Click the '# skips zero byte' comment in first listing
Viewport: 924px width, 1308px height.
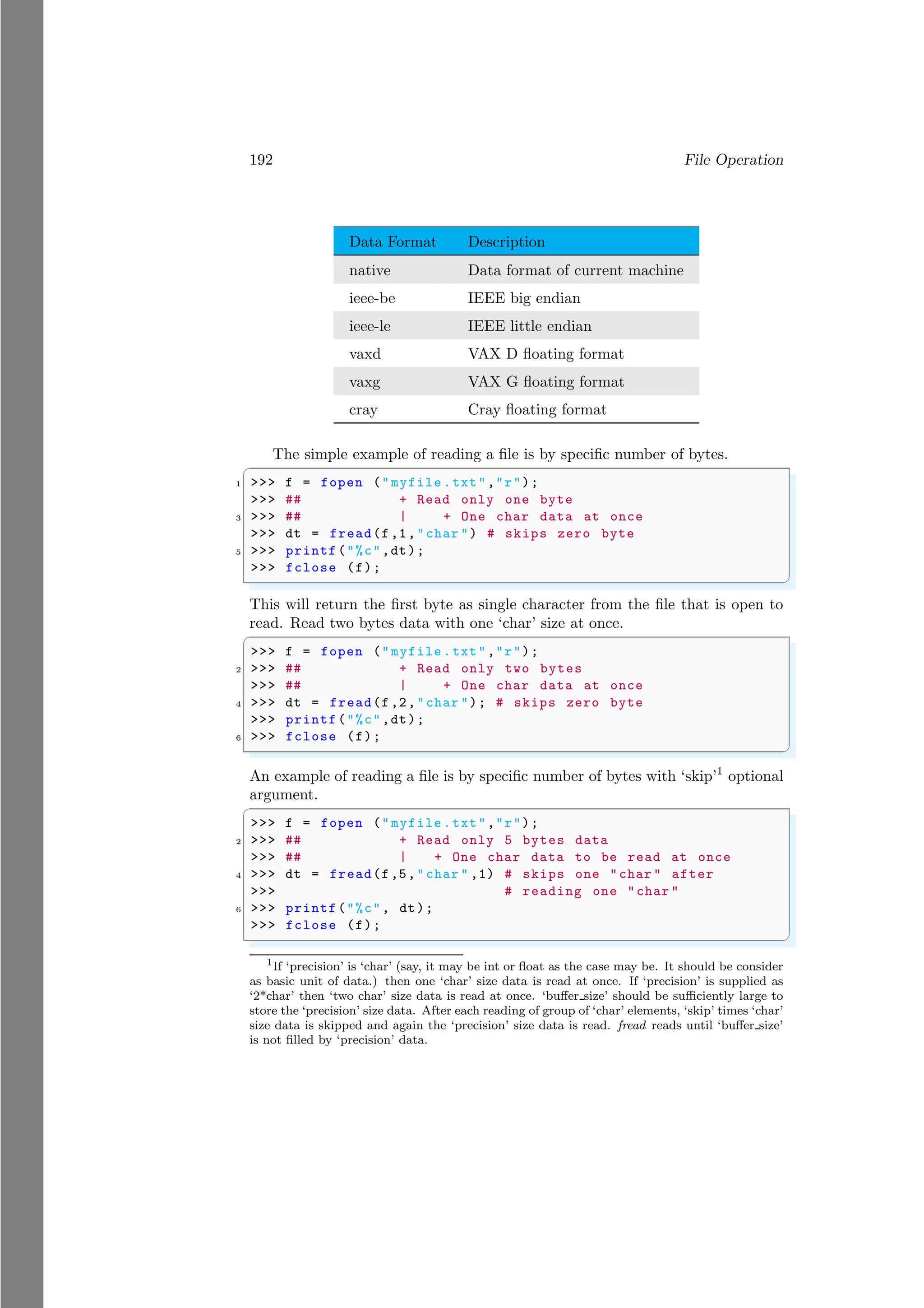pyautogui.click(x=560, y=534)
